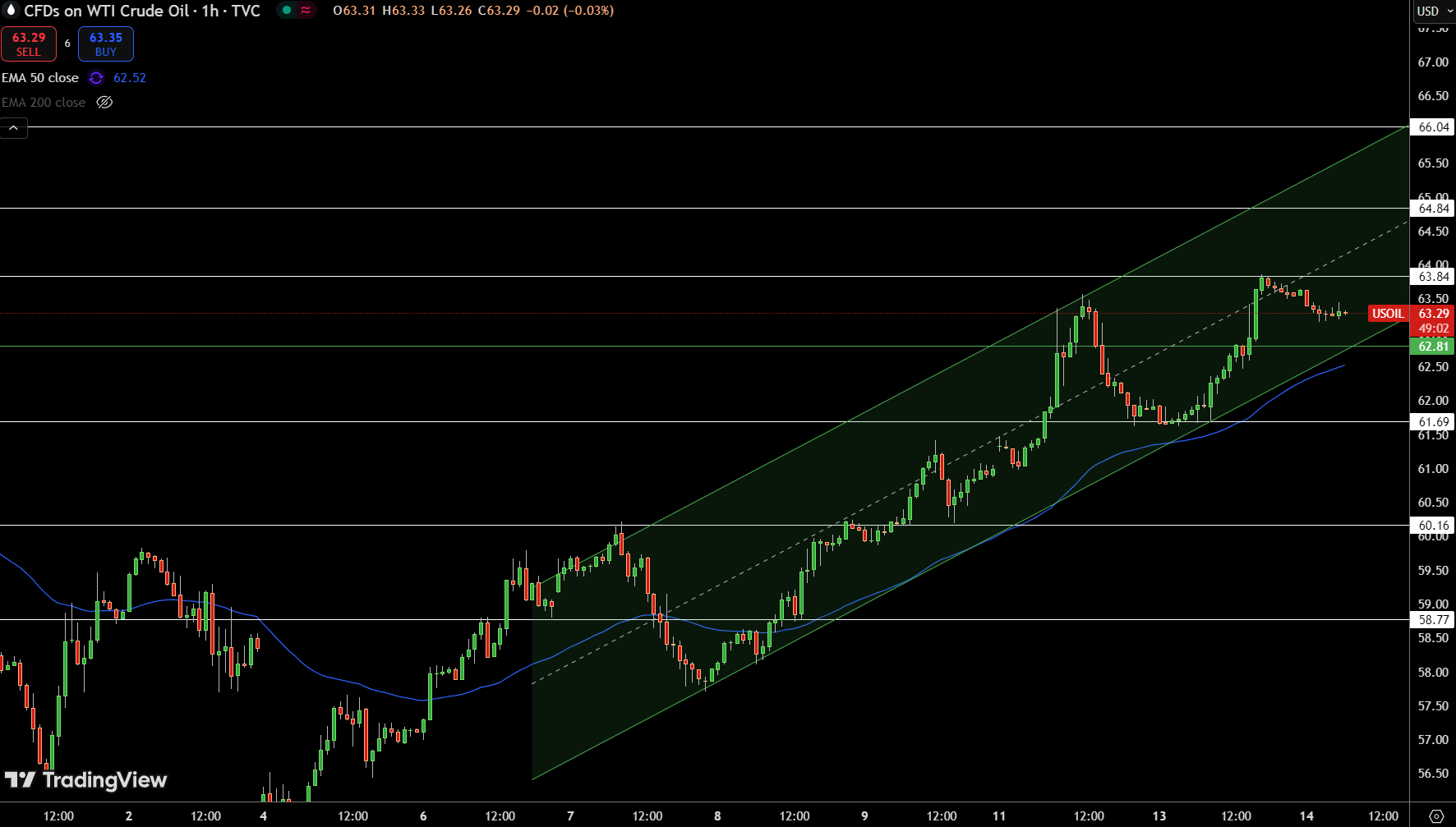Click the red USOIL symbol tag

pyautogui.click(x=1388, y=314)
